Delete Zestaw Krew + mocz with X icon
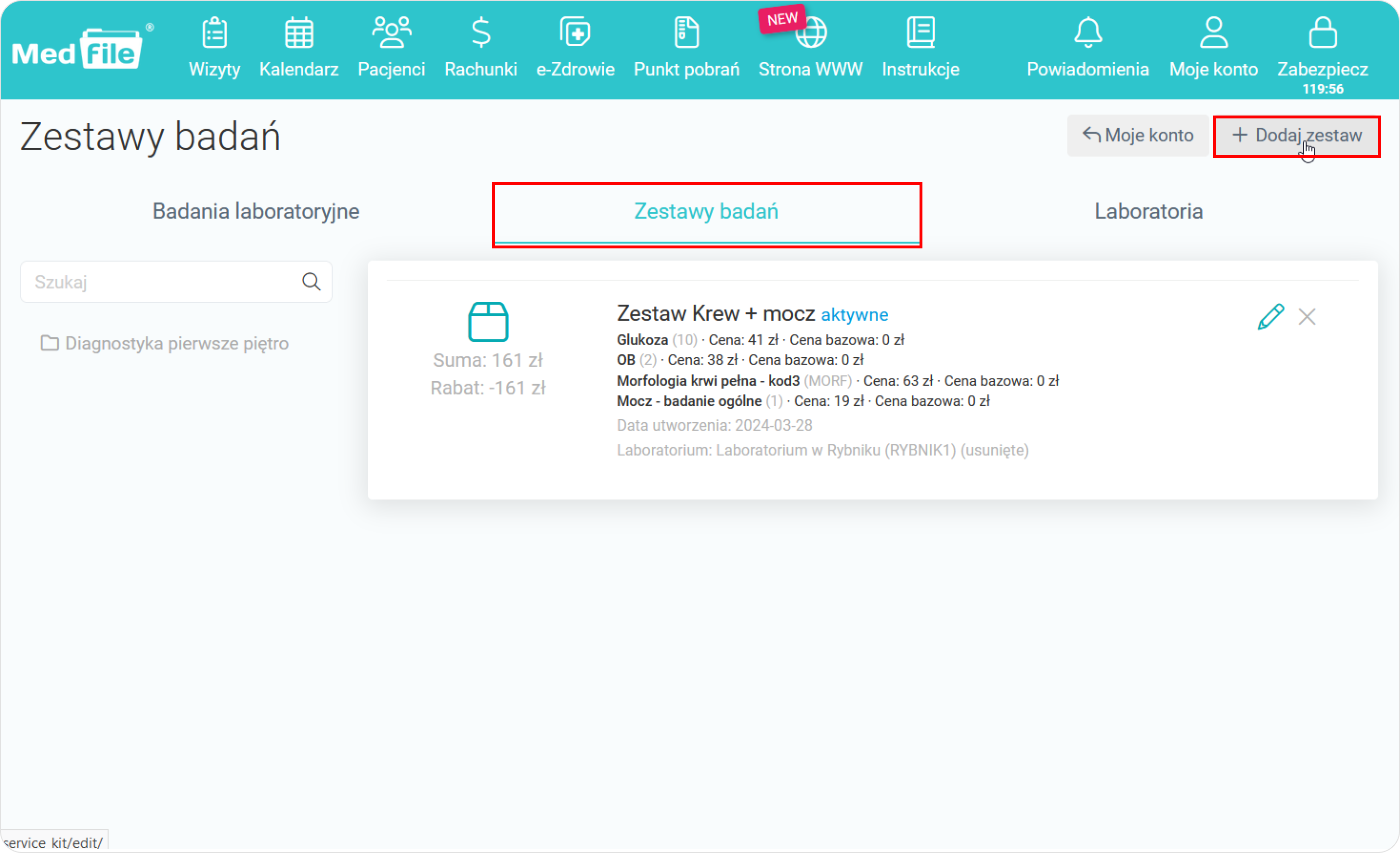1400x853 pixels. pos(1307,317)
